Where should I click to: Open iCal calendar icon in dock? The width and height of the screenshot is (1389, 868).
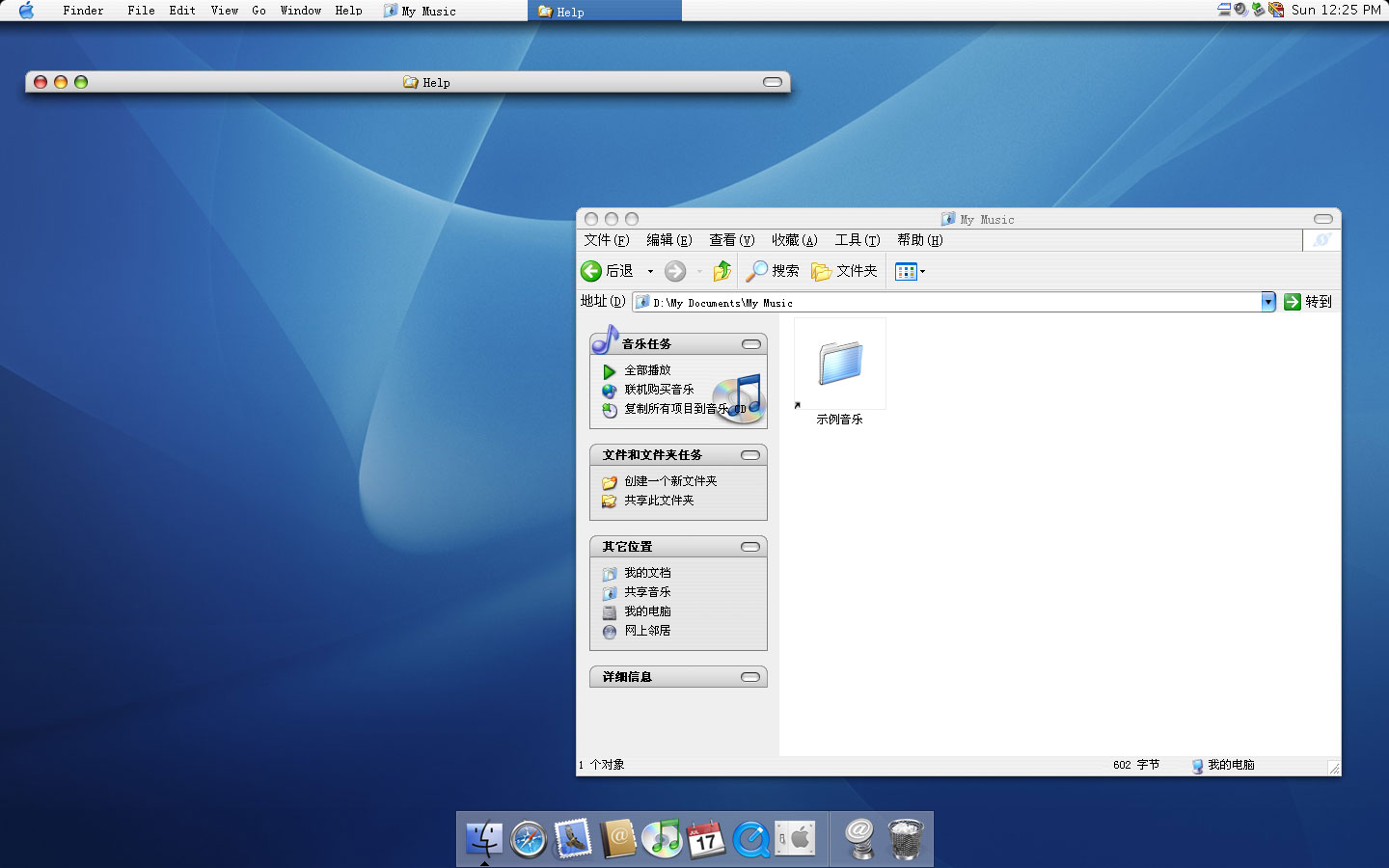click(706, 839)
